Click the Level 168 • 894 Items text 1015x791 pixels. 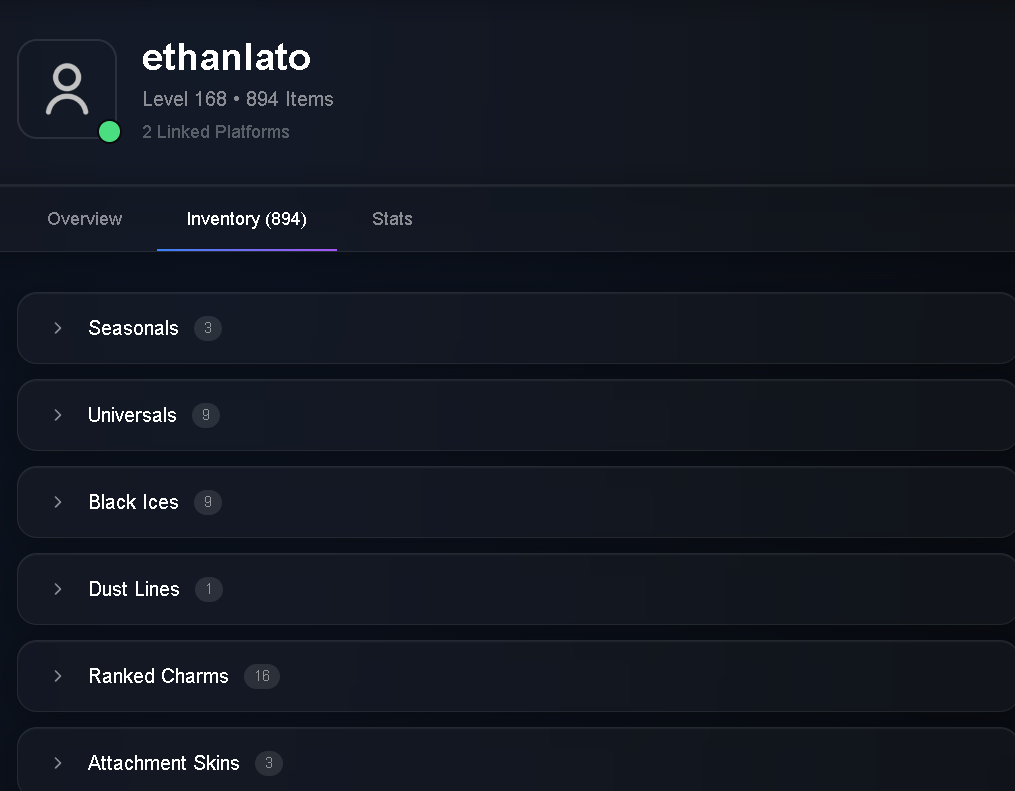pyautogui.click(x=238, y=99)
